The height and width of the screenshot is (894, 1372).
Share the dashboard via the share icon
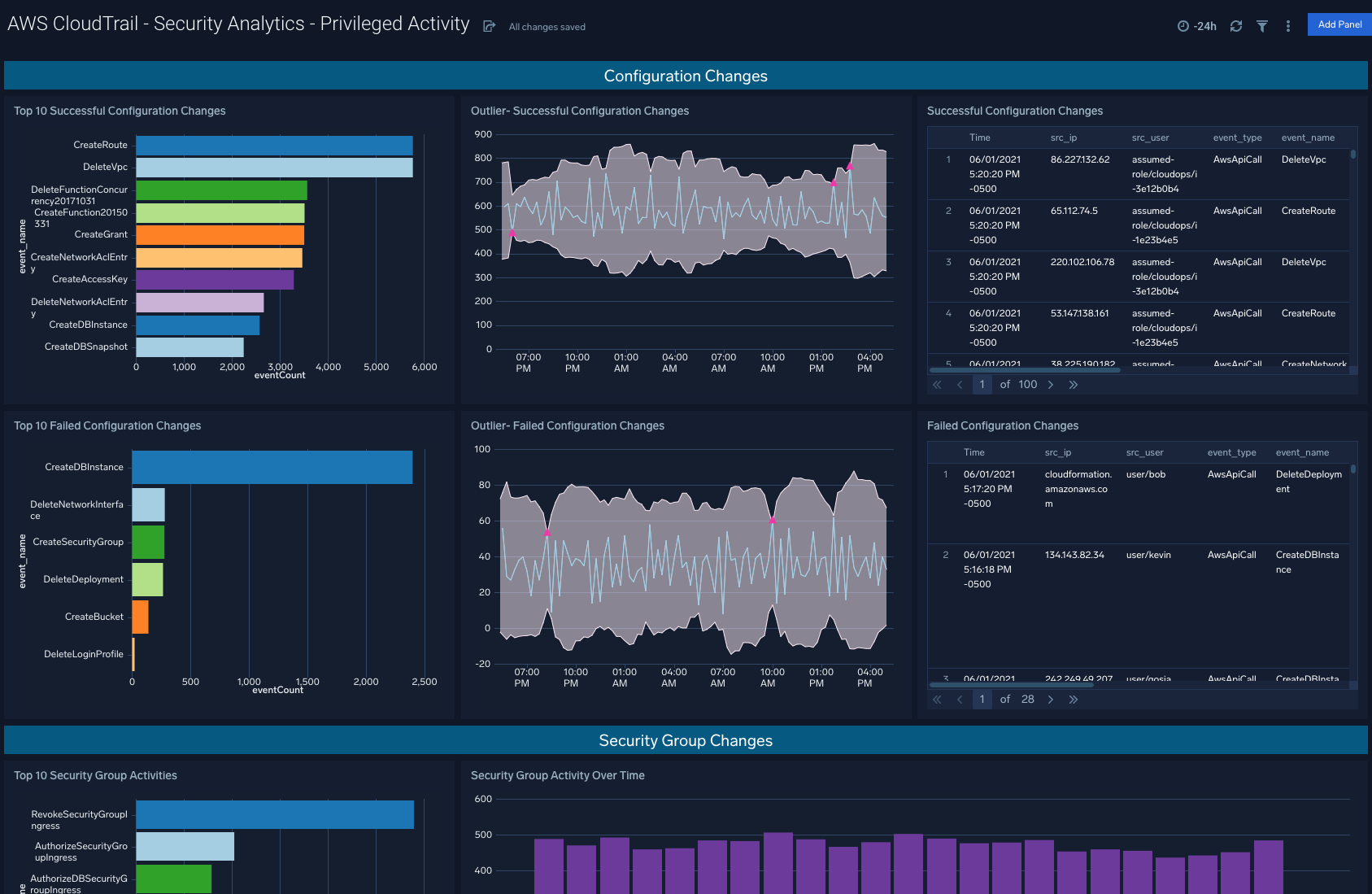pos(489,25)
